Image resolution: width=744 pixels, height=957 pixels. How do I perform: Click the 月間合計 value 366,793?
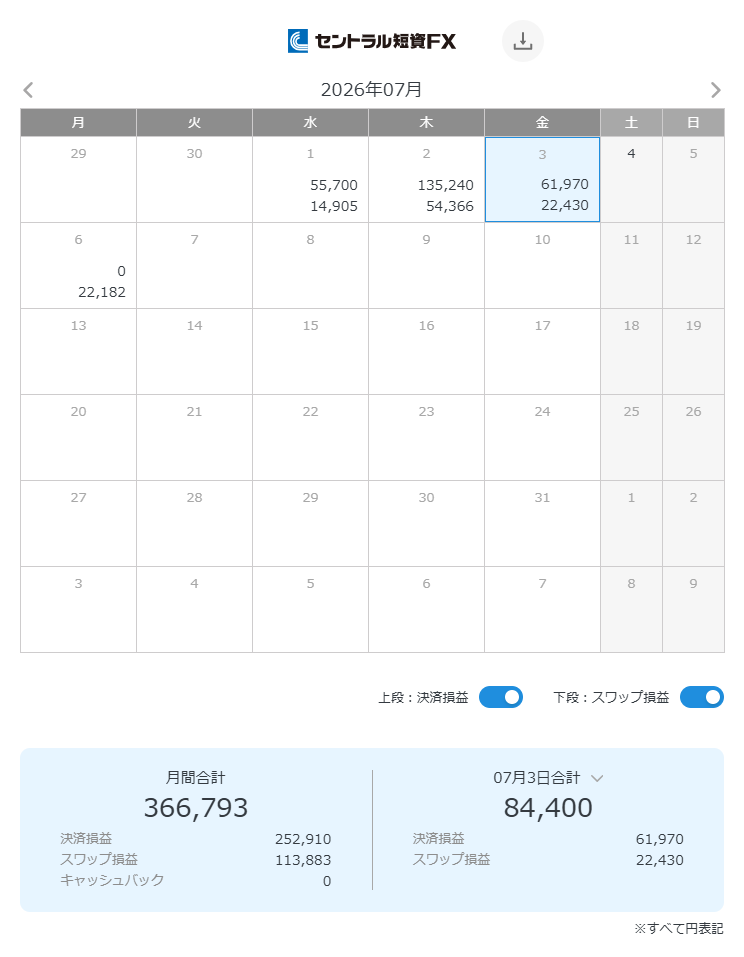click(x=196, y=807)
